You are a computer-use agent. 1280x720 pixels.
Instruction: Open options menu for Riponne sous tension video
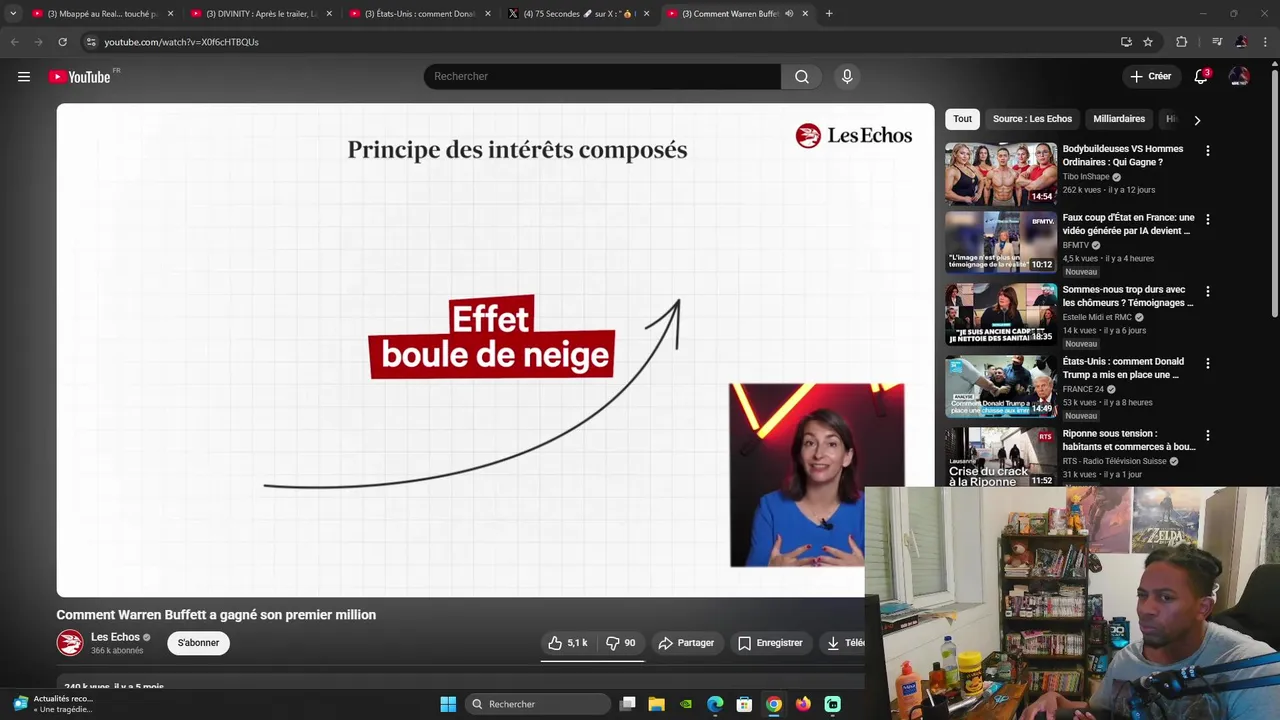click(1207, 436)
